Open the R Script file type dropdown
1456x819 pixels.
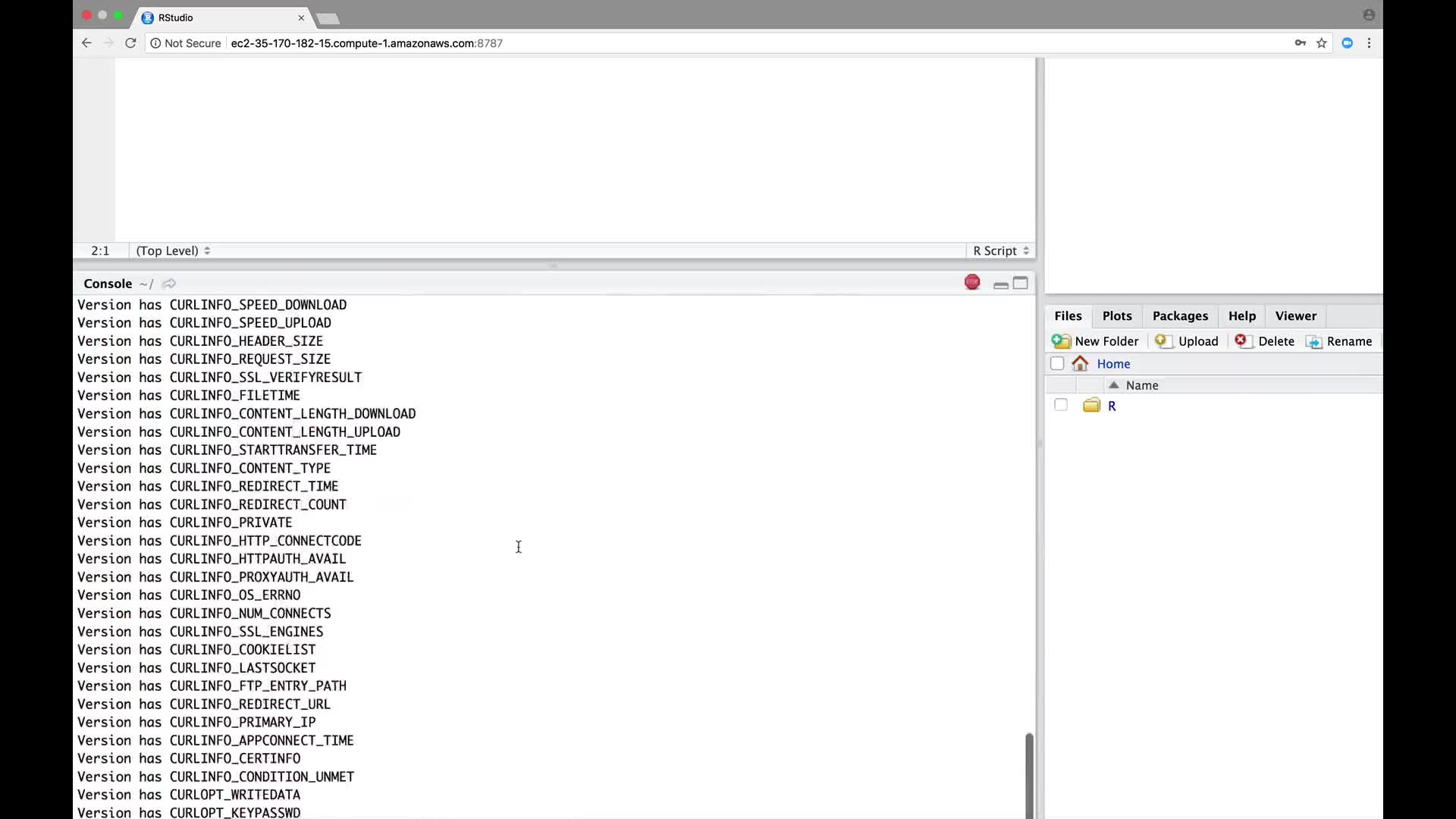pos(1001,251)
